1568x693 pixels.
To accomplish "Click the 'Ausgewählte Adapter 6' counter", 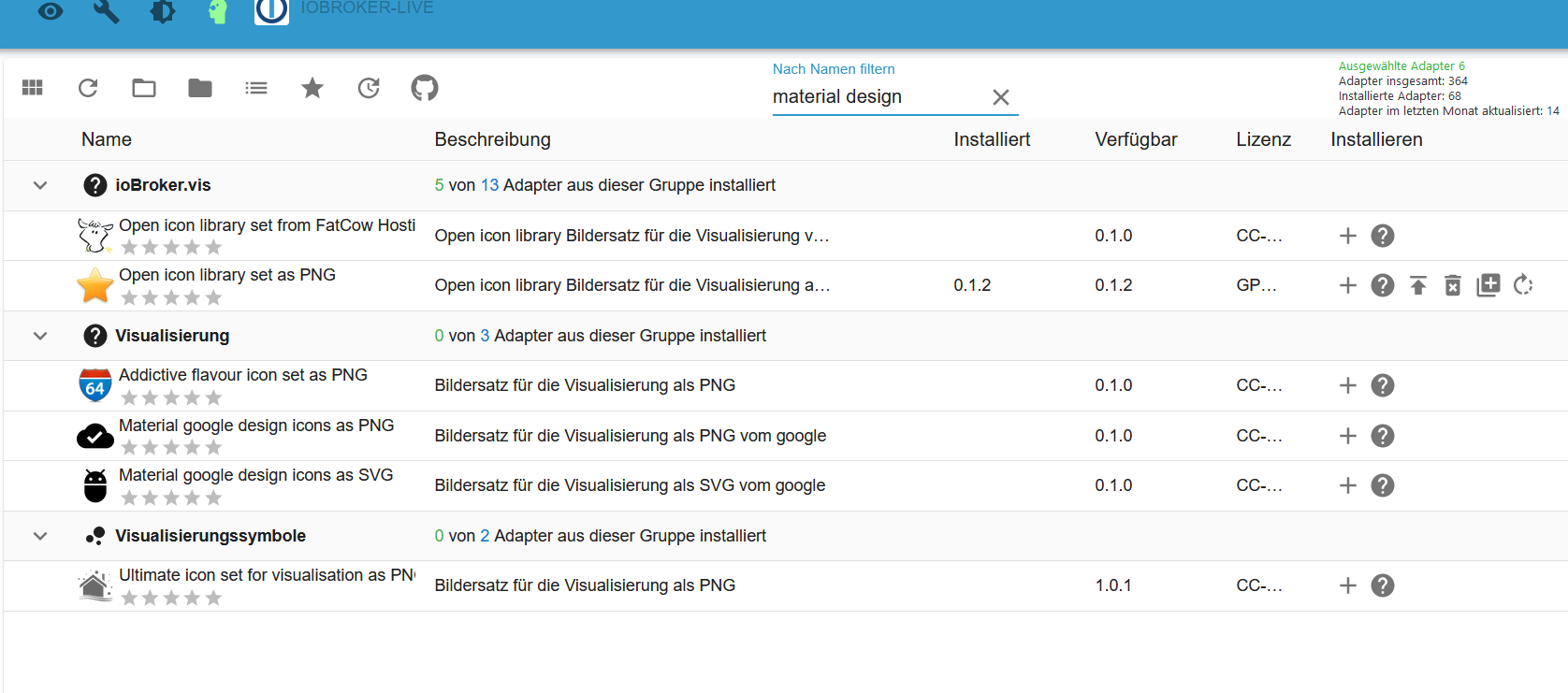I will tap(1401, 66).
